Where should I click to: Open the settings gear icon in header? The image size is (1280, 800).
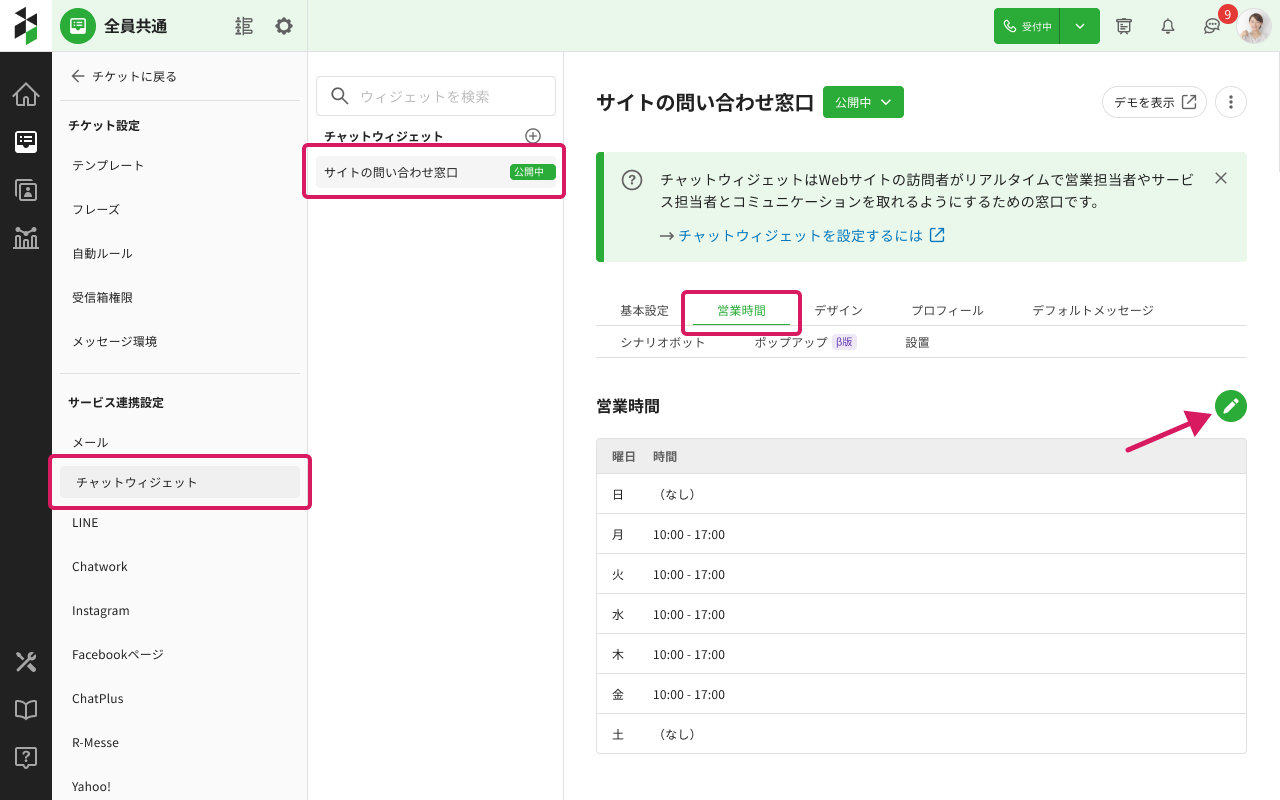point(284,26)
